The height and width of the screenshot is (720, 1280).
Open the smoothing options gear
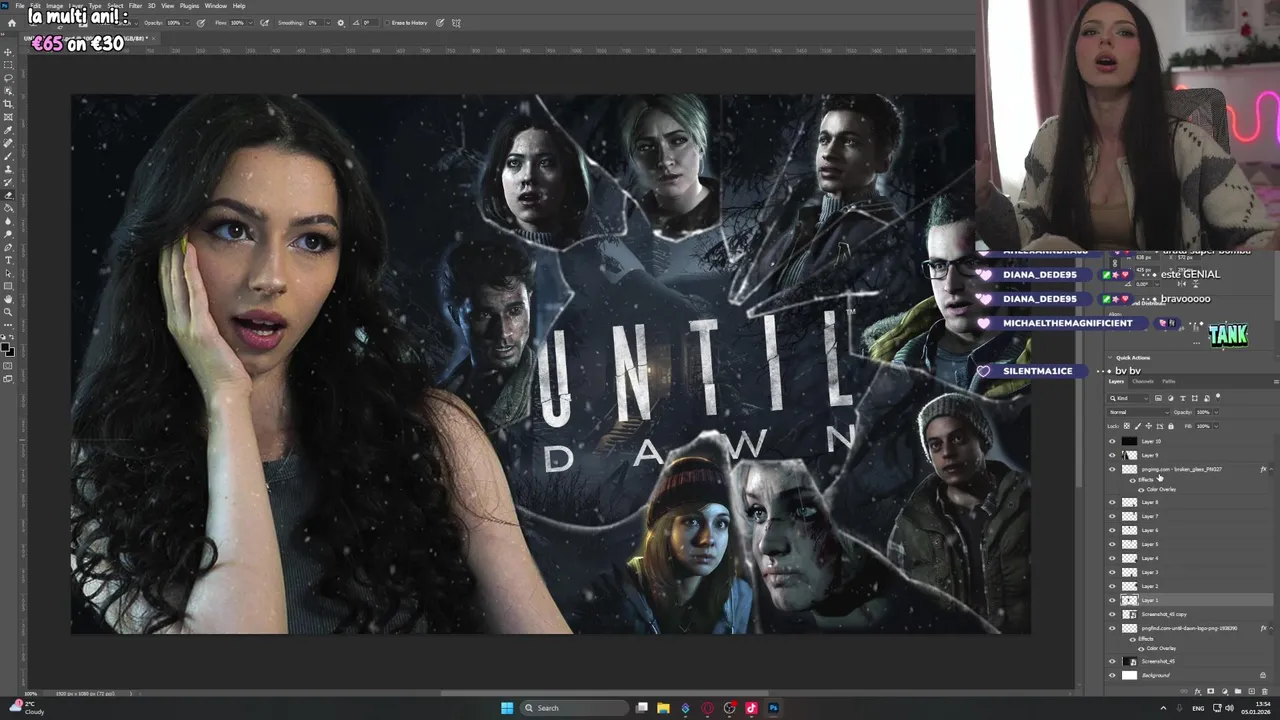tap(341, 22)
